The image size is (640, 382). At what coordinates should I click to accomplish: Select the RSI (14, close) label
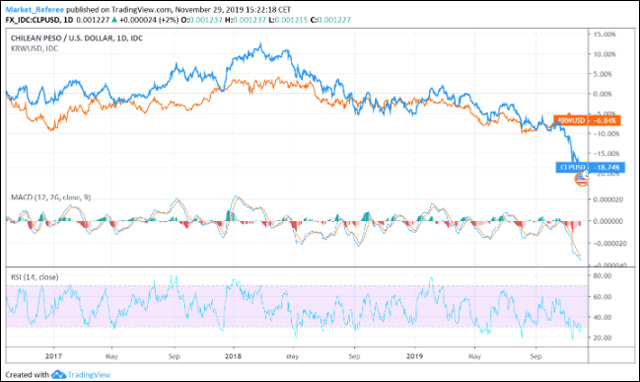[34, 277]
